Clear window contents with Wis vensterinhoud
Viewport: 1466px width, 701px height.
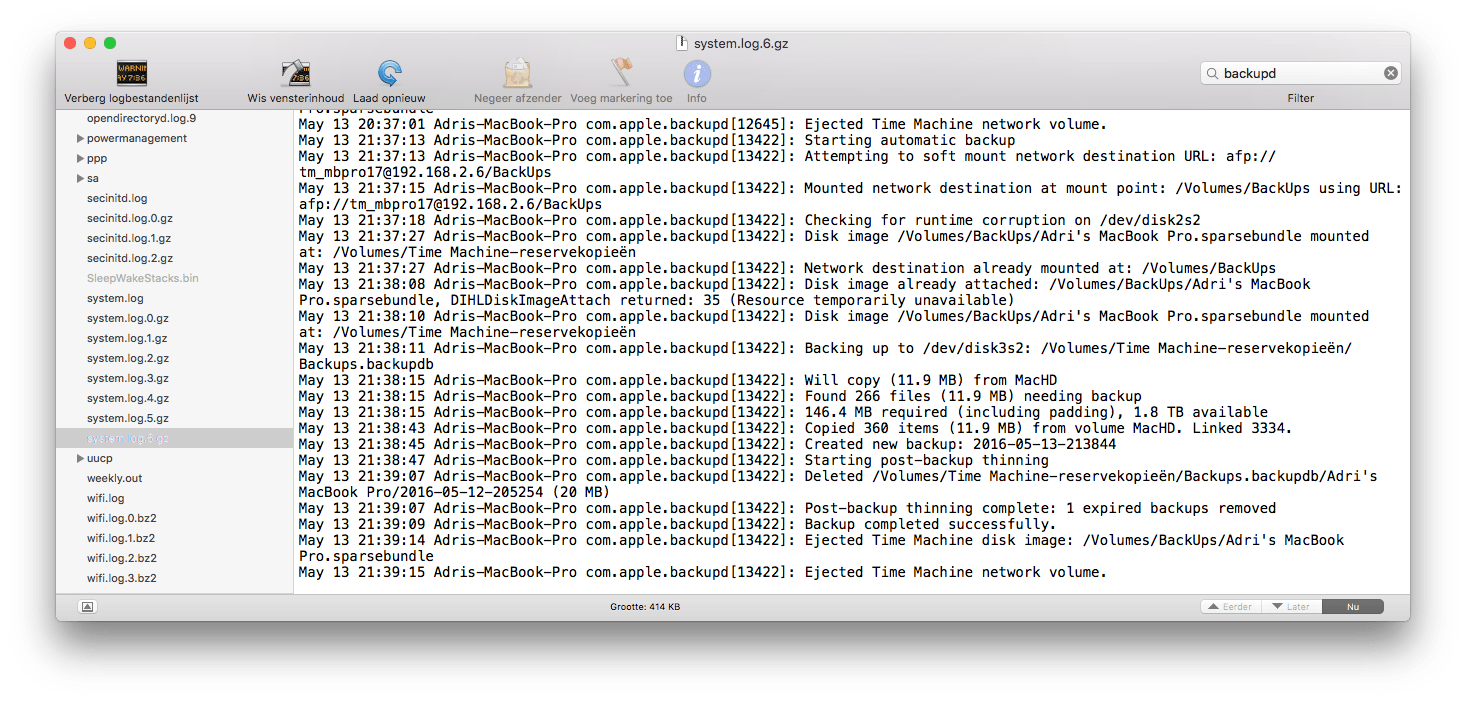pyautogui.click(x=295, y=72)
